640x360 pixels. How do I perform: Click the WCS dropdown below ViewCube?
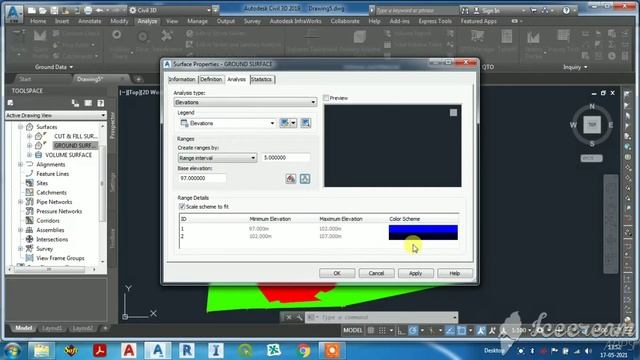(x=591, y=158)
